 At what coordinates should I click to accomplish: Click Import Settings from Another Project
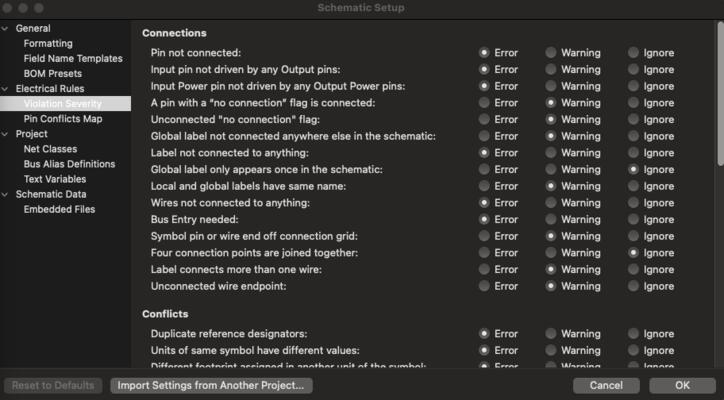209,385
